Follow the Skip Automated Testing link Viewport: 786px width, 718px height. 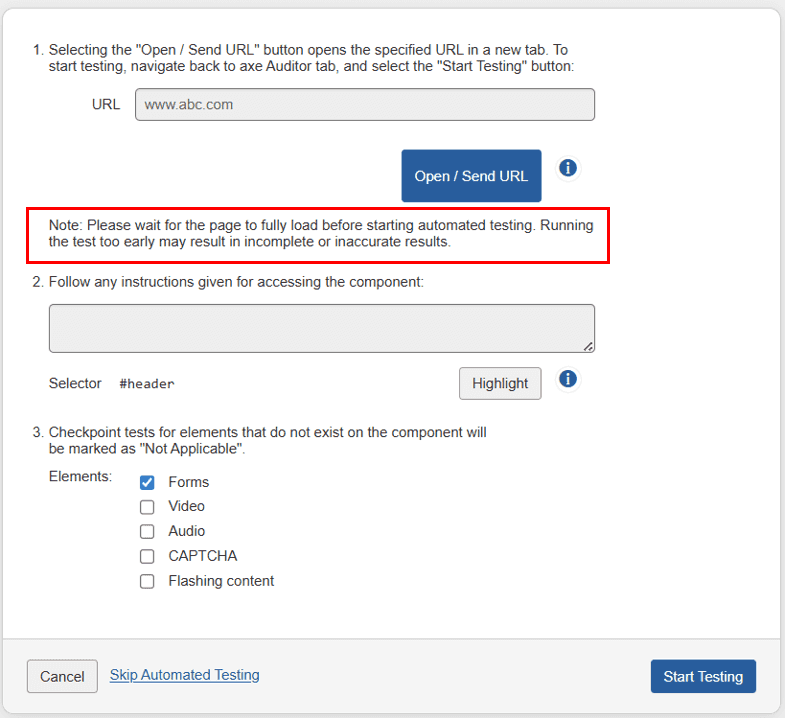tap(184, 675)
